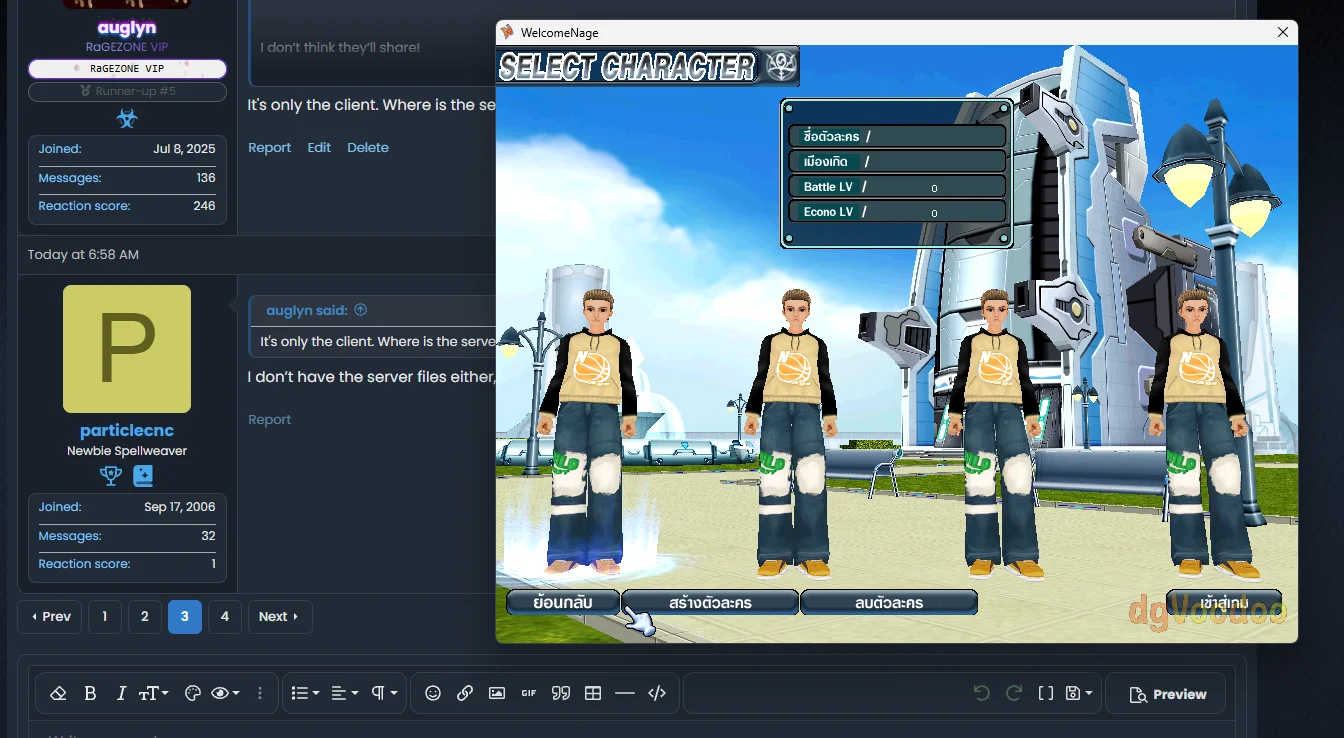Open the smilies picker
The height and width of the screenshot is (738, 1344).
[x=433, y=693]
